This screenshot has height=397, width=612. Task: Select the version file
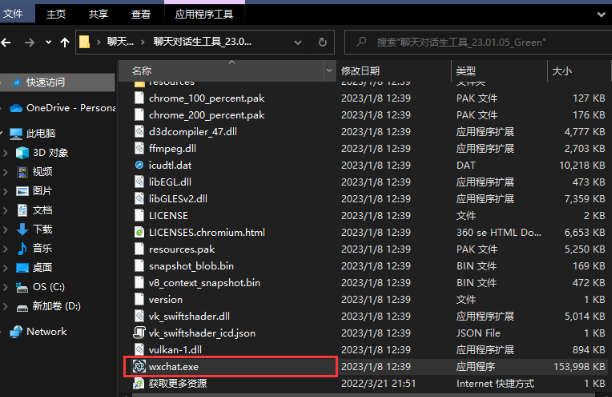pos(165,299)
